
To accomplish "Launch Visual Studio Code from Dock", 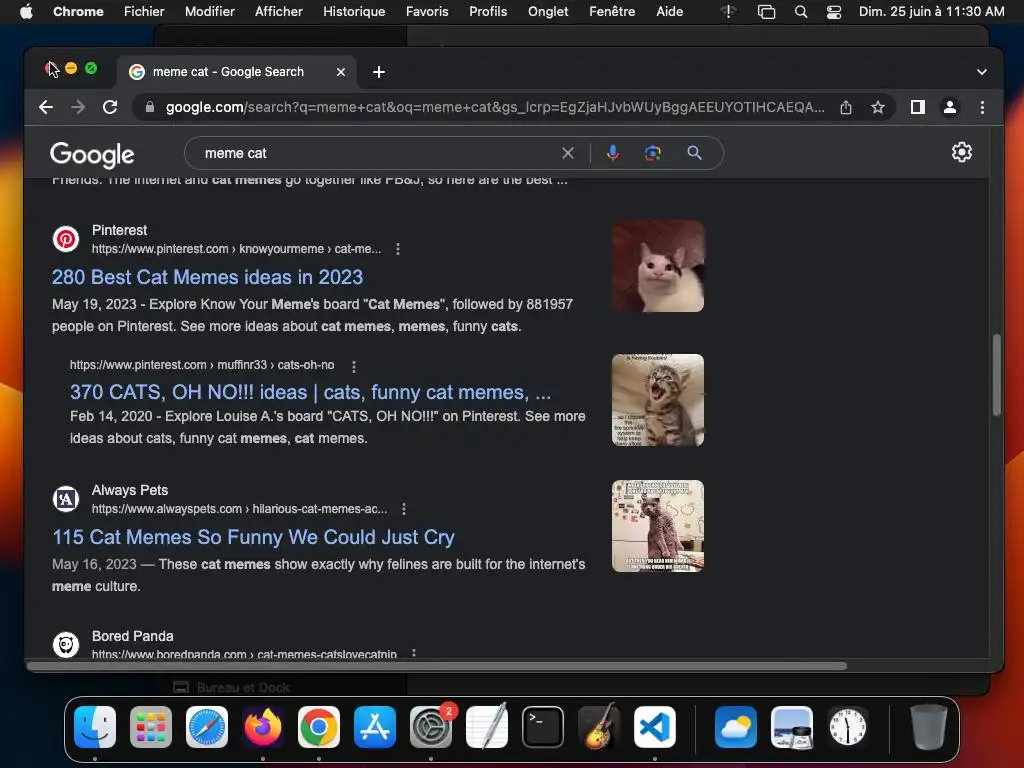I will point(654,727).
